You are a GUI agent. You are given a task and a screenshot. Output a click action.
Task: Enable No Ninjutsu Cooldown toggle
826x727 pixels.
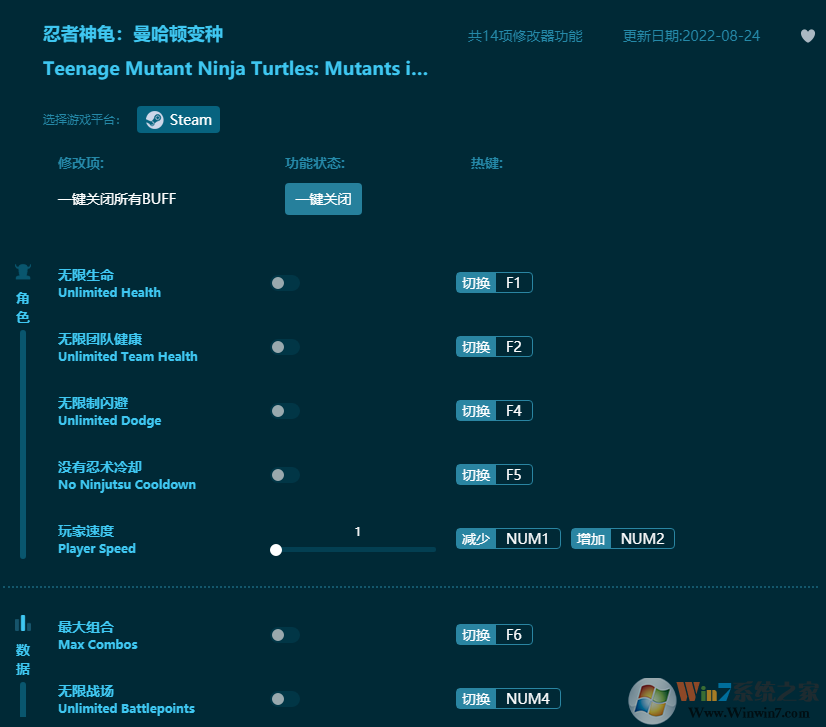point(284,475)
